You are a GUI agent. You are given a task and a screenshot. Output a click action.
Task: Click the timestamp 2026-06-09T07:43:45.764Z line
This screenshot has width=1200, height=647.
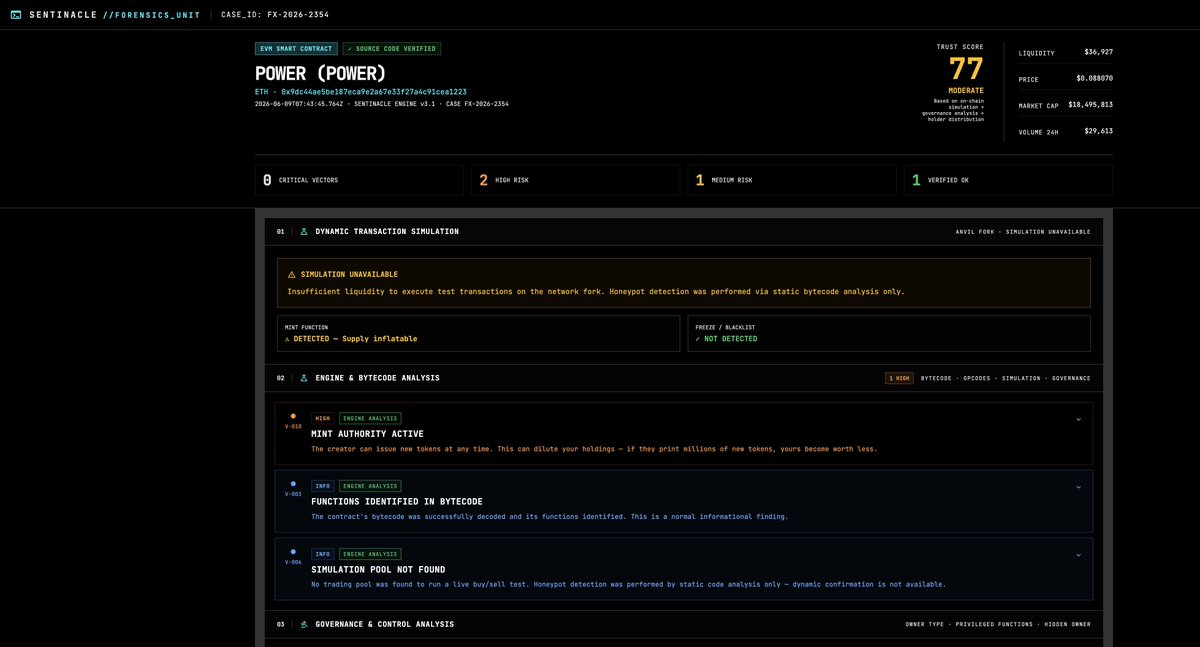[381, 104]
